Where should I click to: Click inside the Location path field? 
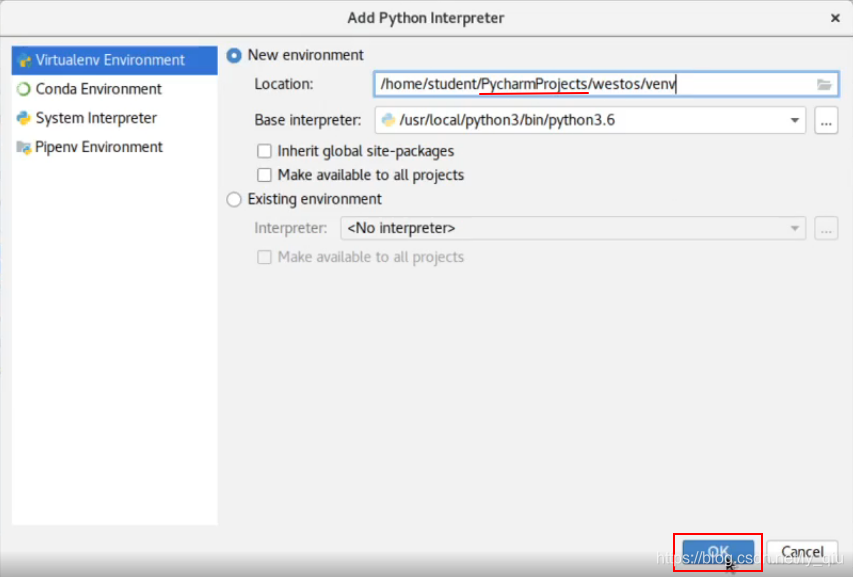[606, 84]
